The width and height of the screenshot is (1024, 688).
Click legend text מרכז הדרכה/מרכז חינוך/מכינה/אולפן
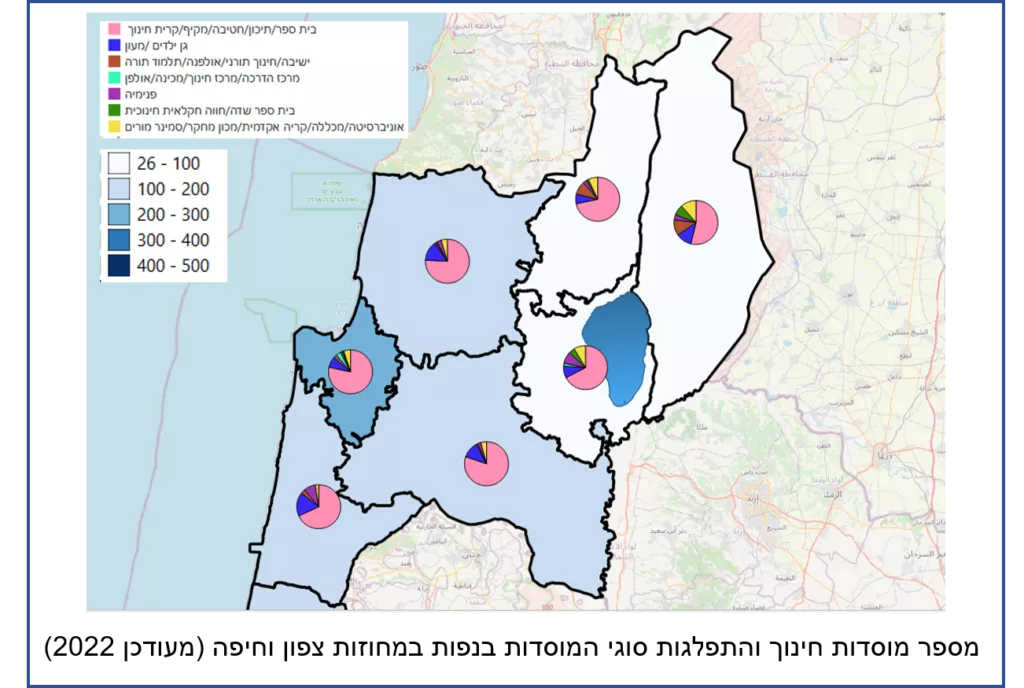(212, 78)
